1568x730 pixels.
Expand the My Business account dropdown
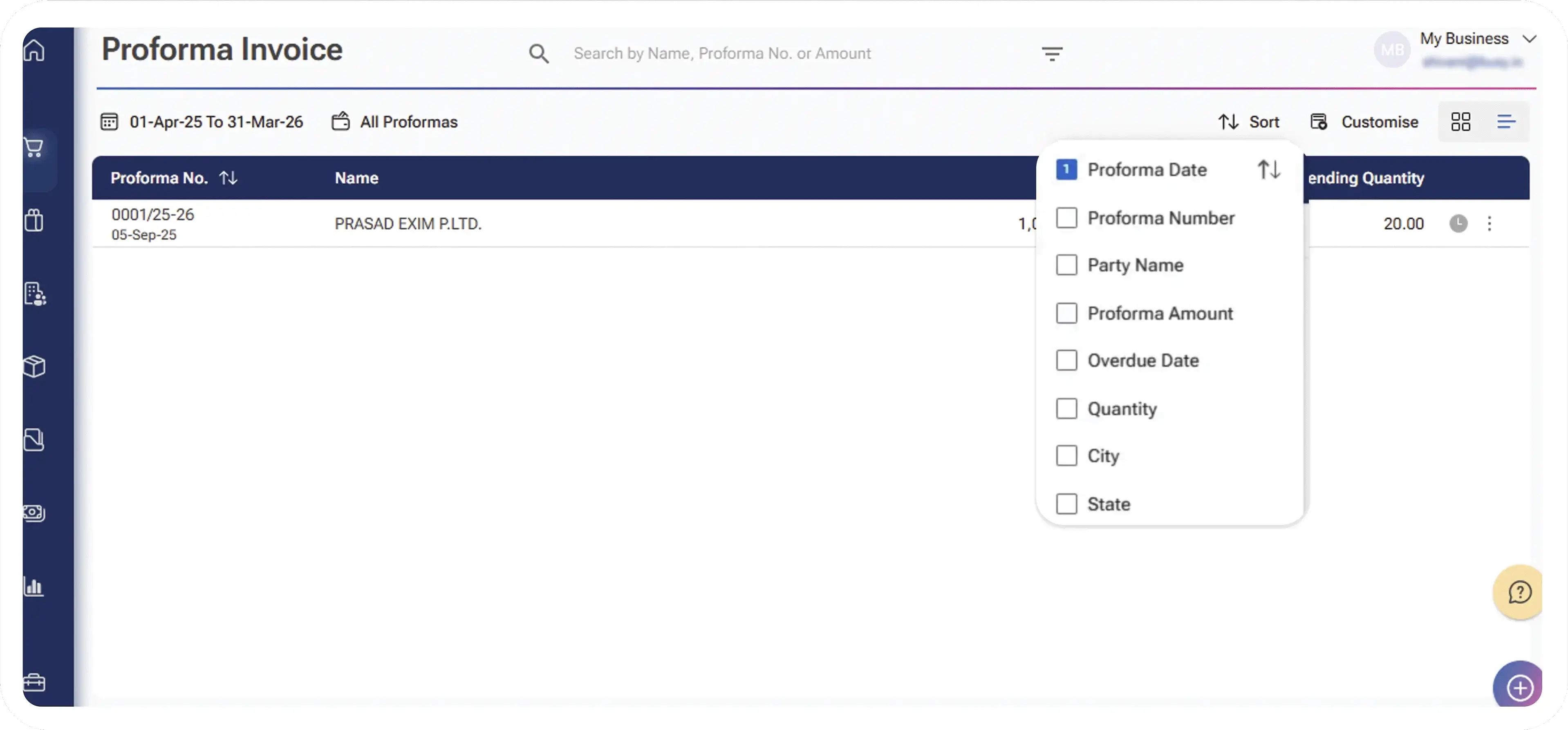(1528, 39)
